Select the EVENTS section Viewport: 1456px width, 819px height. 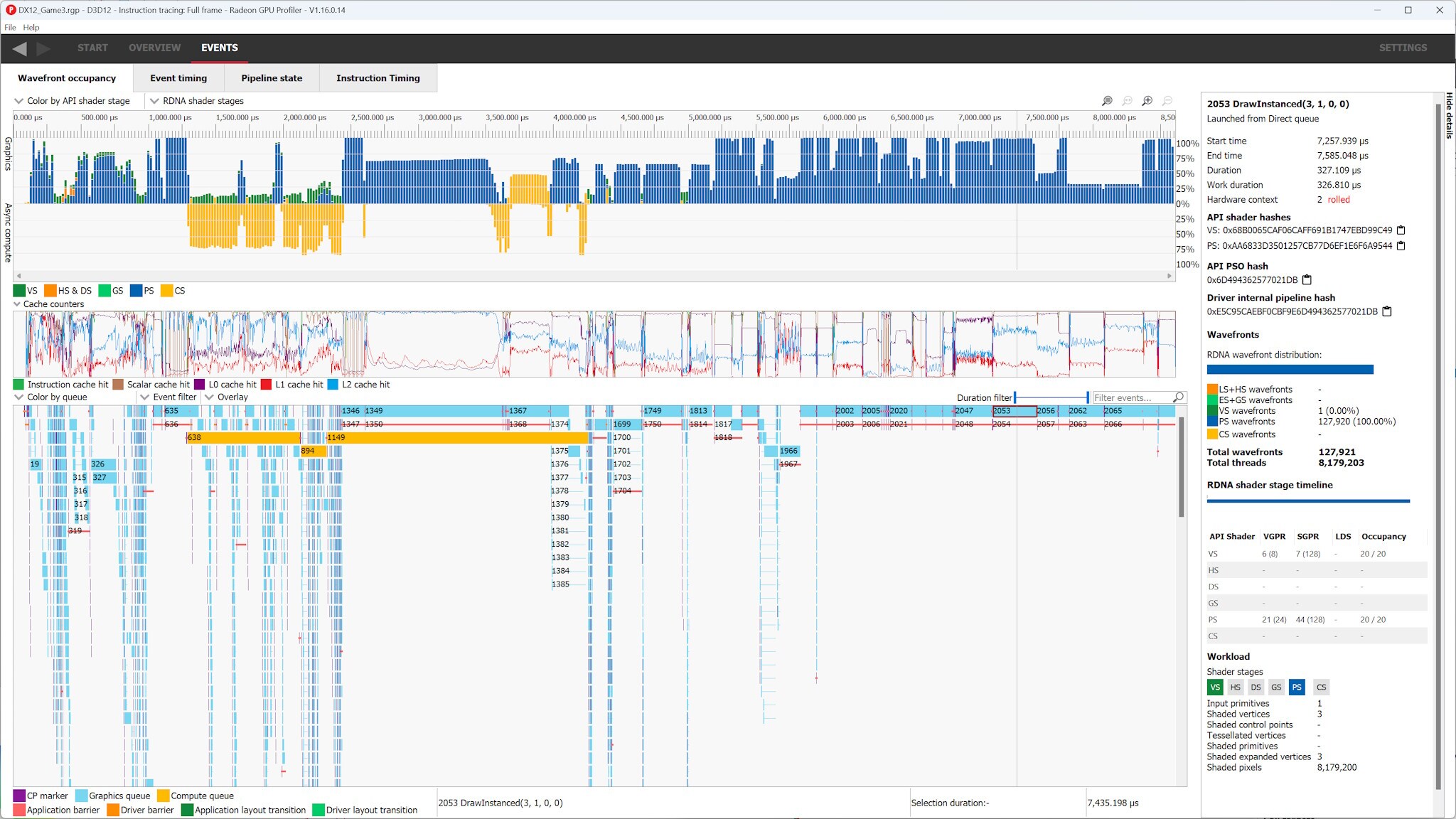[219, 48]
